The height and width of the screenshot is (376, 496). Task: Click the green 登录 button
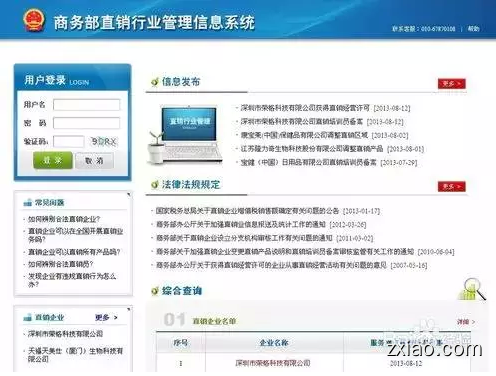[53, 160]
